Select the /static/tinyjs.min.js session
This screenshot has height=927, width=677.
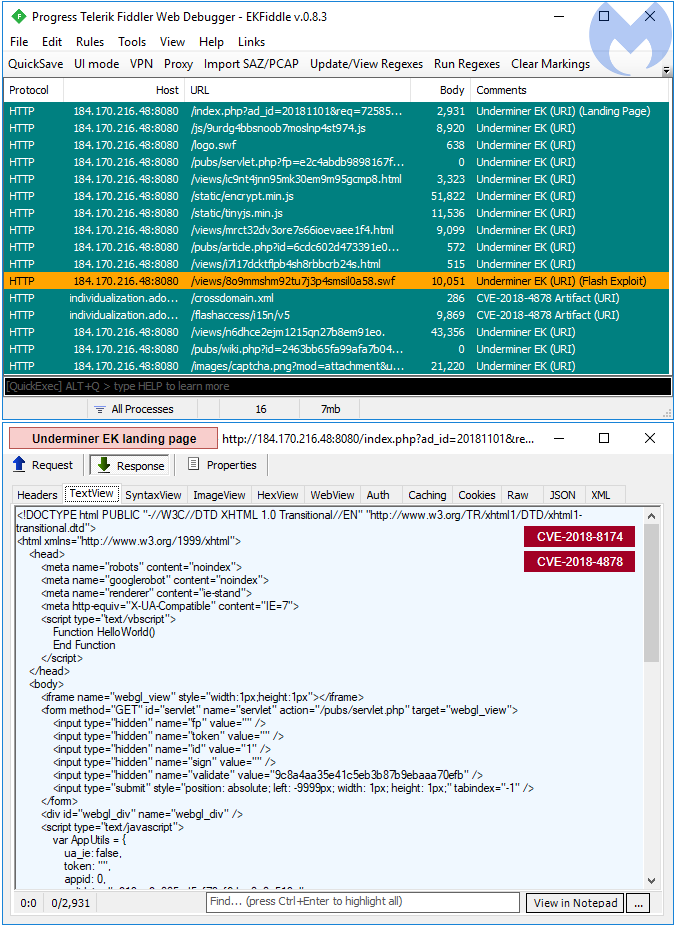[x=337, y=213]
